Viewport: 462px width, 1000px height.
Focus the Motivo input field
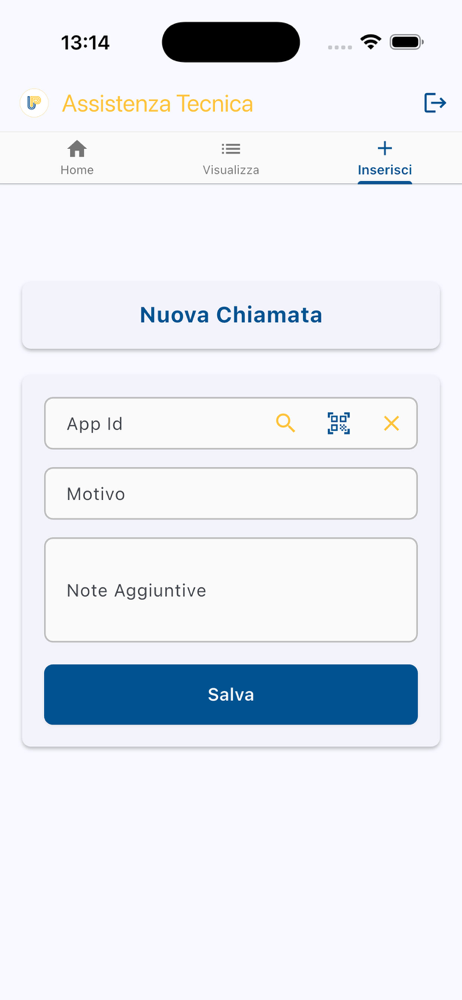(x=231, y=494)
